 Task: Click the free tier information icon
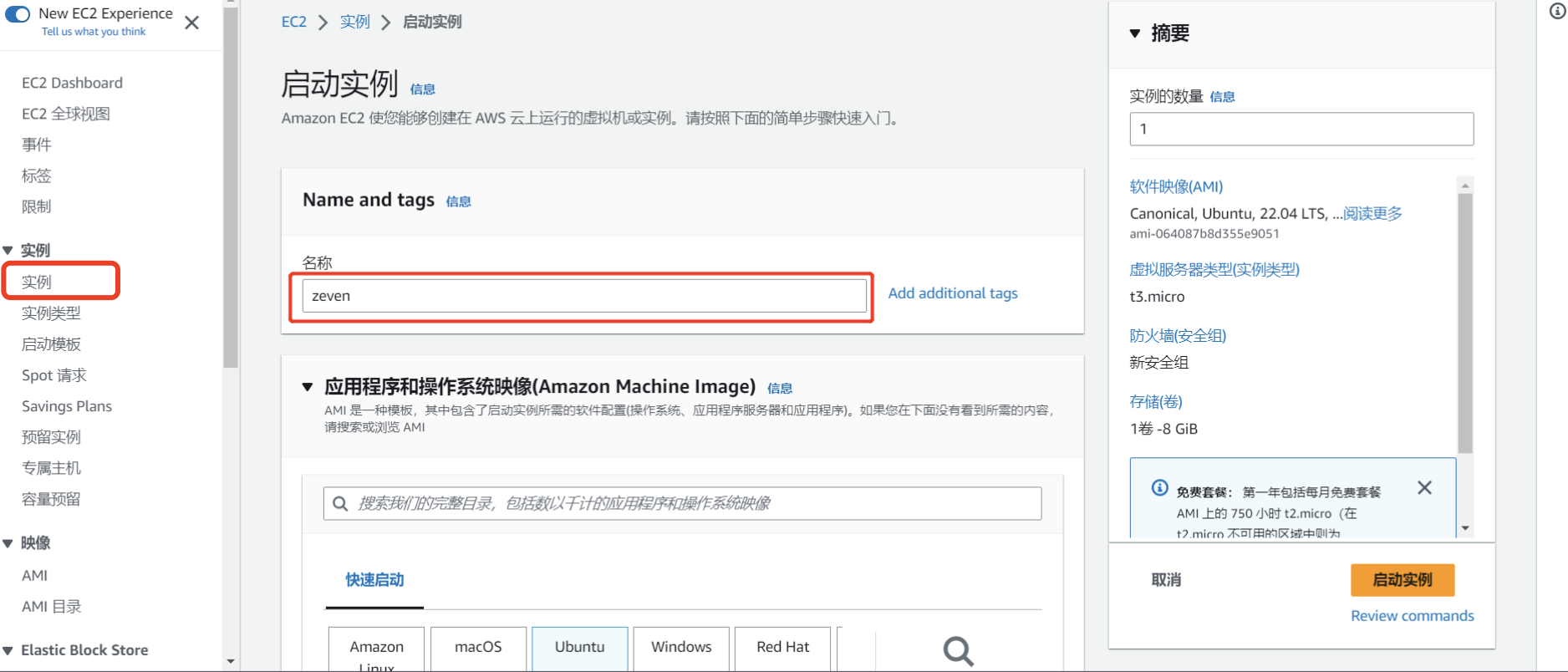tap(1159, 487)
